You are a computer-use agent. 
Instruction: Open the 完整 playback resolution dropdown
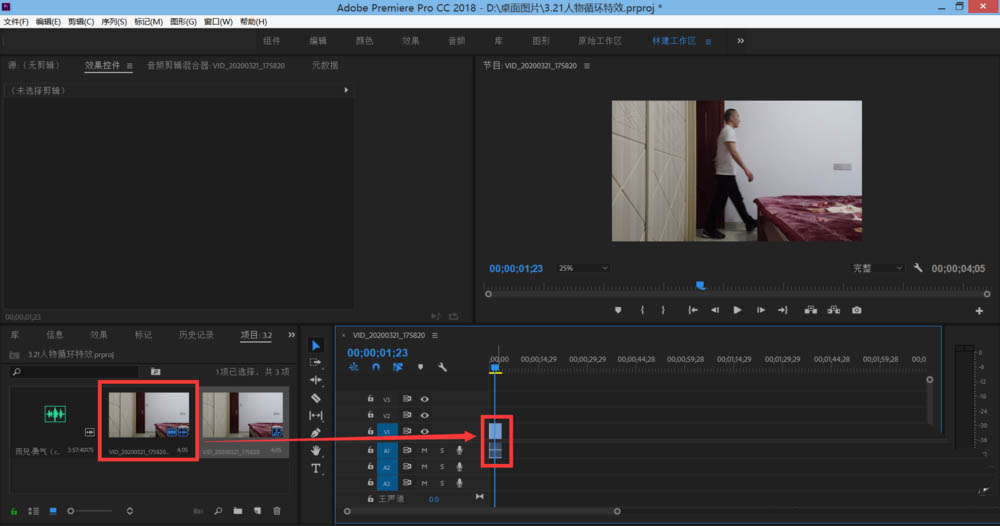[877, 268]
